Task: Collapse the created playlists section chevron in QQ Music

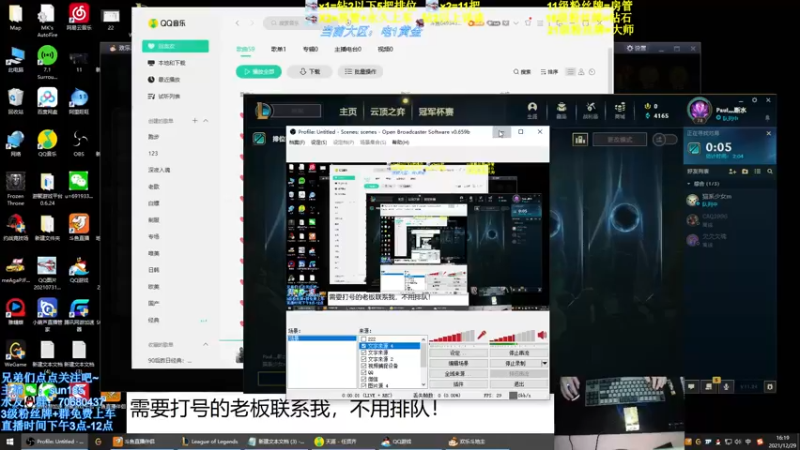Action: [206, 121]
